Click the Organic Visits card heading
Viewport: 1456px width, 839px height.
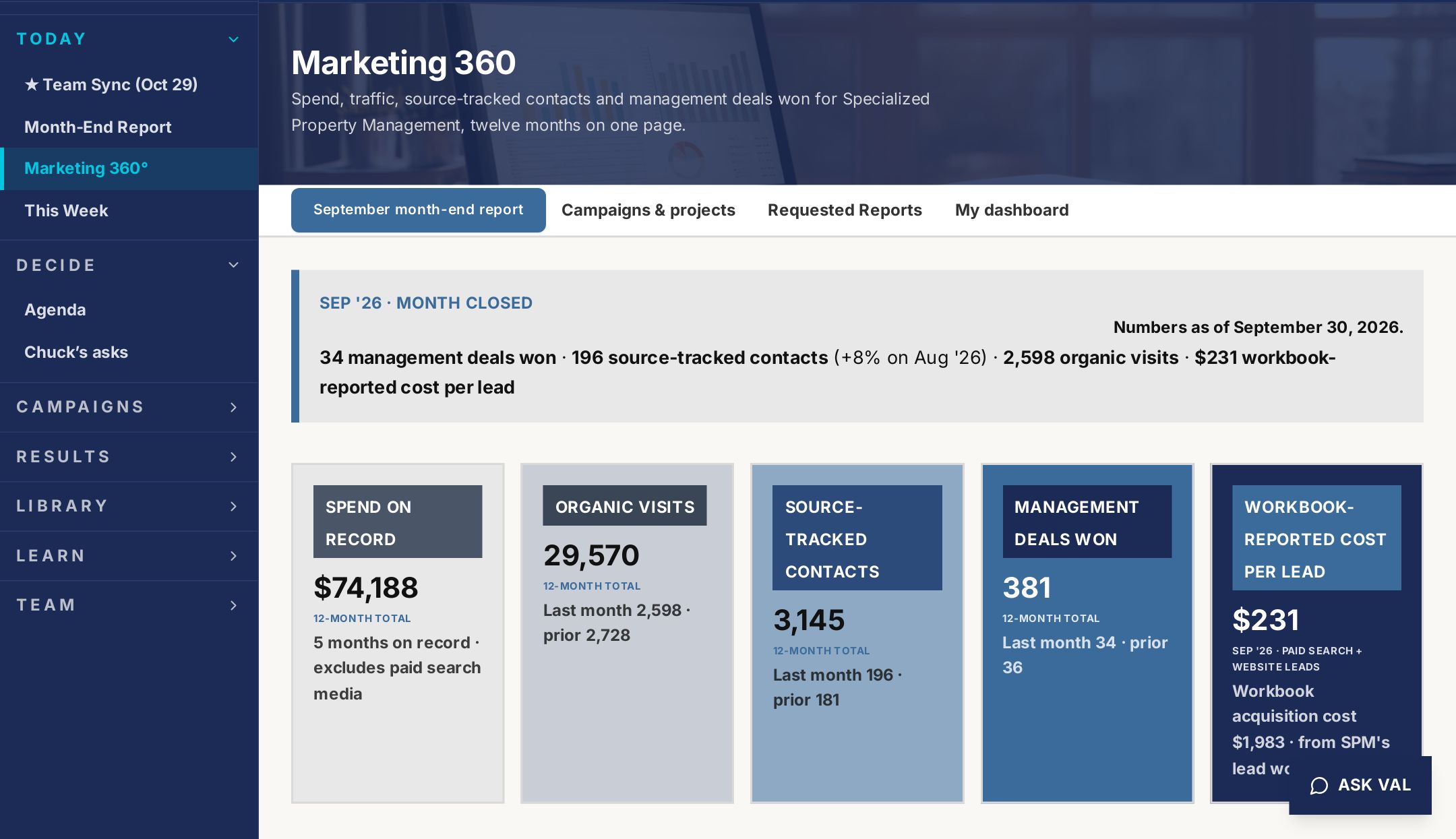[x=625, y=506]
